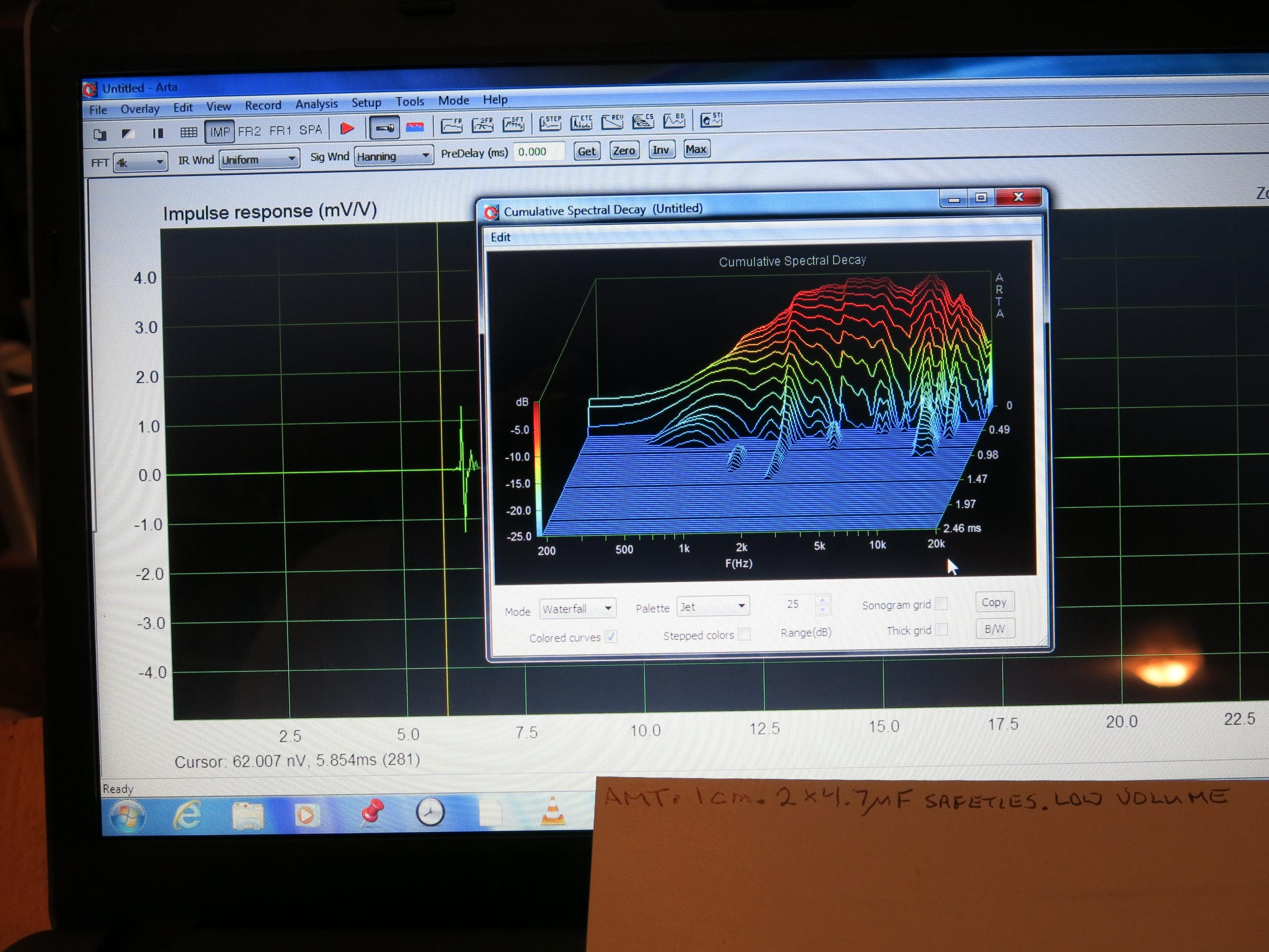Image resolution: width=1269 pixels, height=952 pixels.
Task: Click the red-blue spectrum overlay icon
Action: point(415,127)
